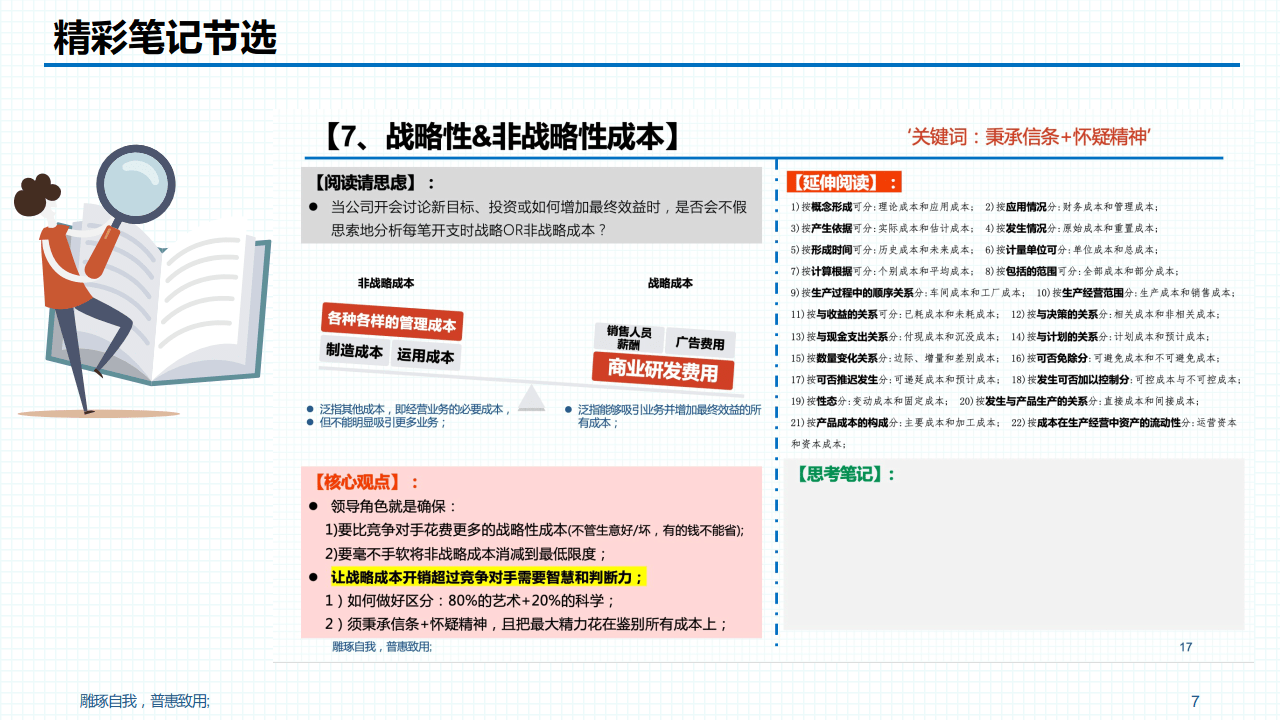1280x720 pixels.
Task: Click the line 21)按产品成本的构成分
Action: [895, 423]
